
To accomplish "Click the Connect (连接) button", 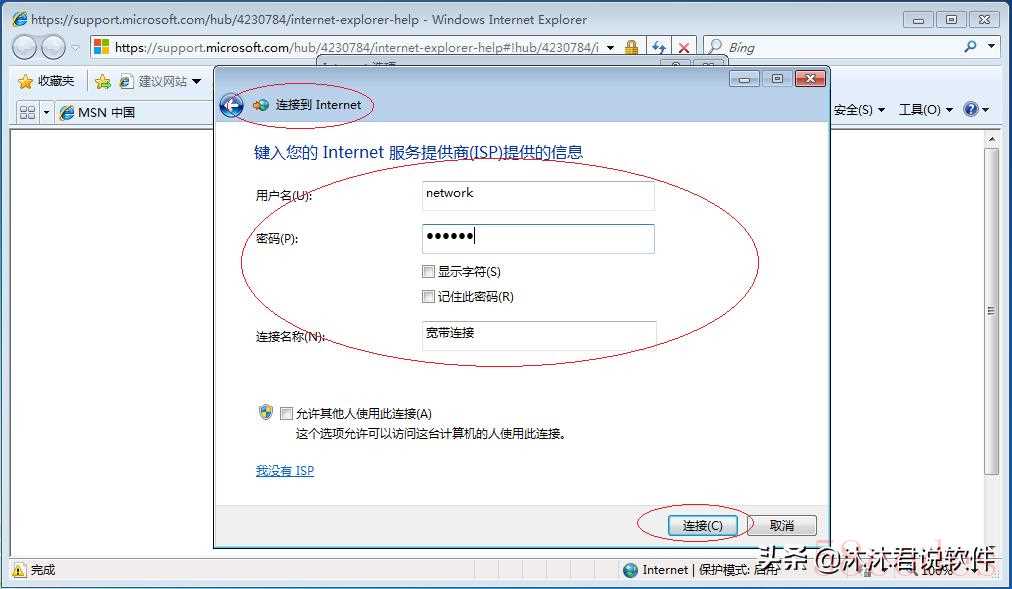I will 703,526.
